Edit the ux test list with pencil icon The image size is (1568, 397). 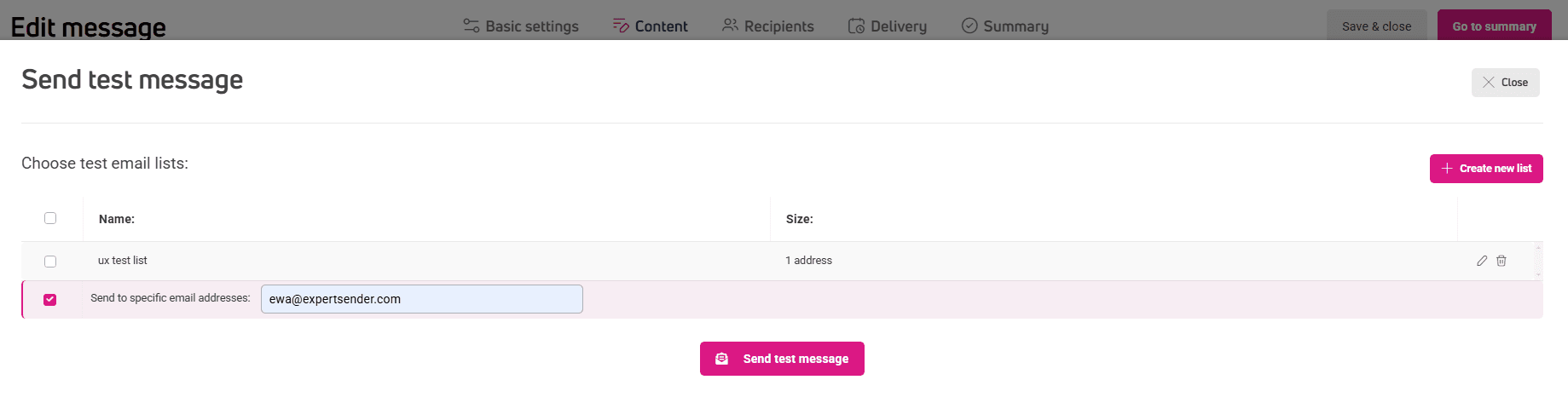(x=1482, y=261)
